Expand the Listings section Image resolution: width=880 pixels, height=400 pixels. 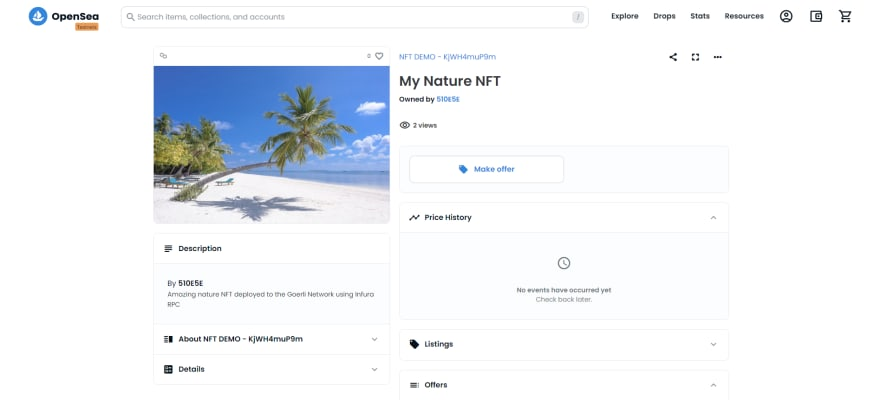click(x=713, y=344)
